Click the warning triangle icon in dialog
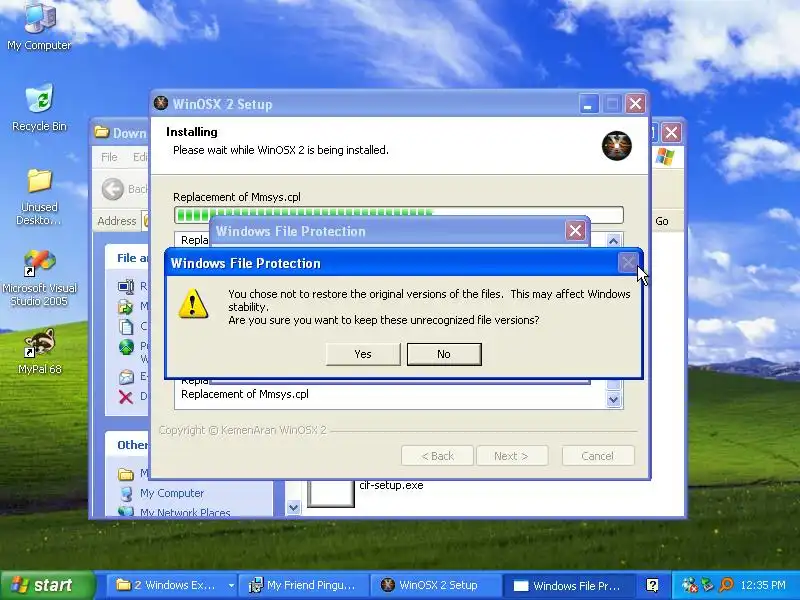This screenshot has height=600, width=800. coord(192,303)
